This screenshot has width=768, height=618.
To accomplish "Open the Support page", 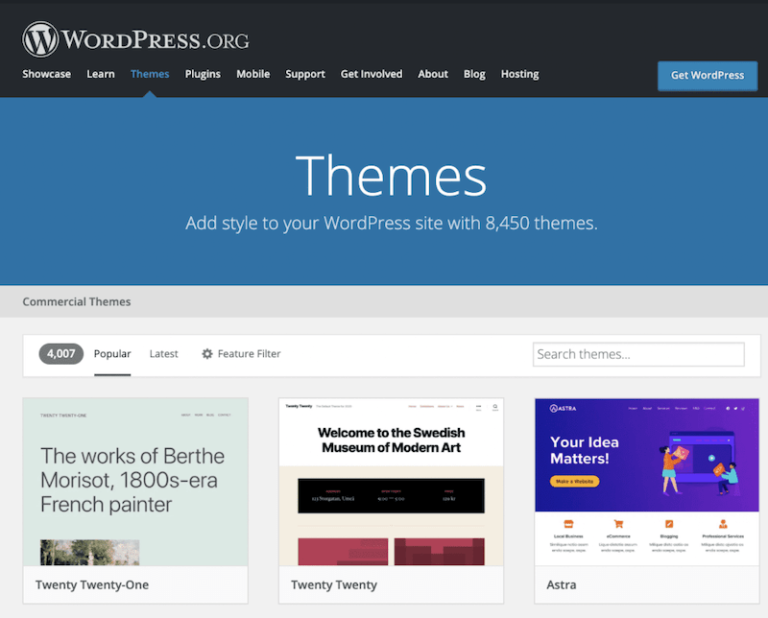I will (x=305, y=74).
